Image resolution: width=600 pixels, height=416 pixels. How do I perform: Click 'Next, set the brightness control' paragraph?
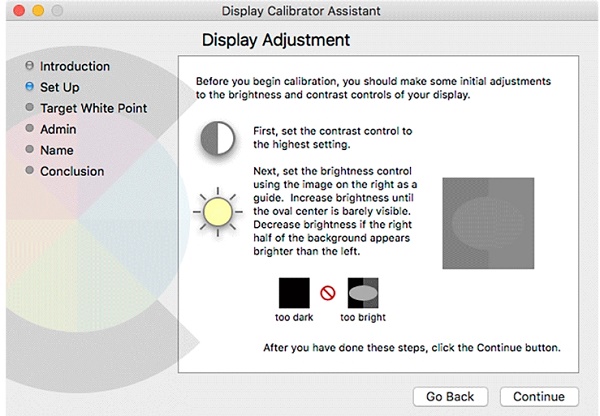(x=335, y=211)
